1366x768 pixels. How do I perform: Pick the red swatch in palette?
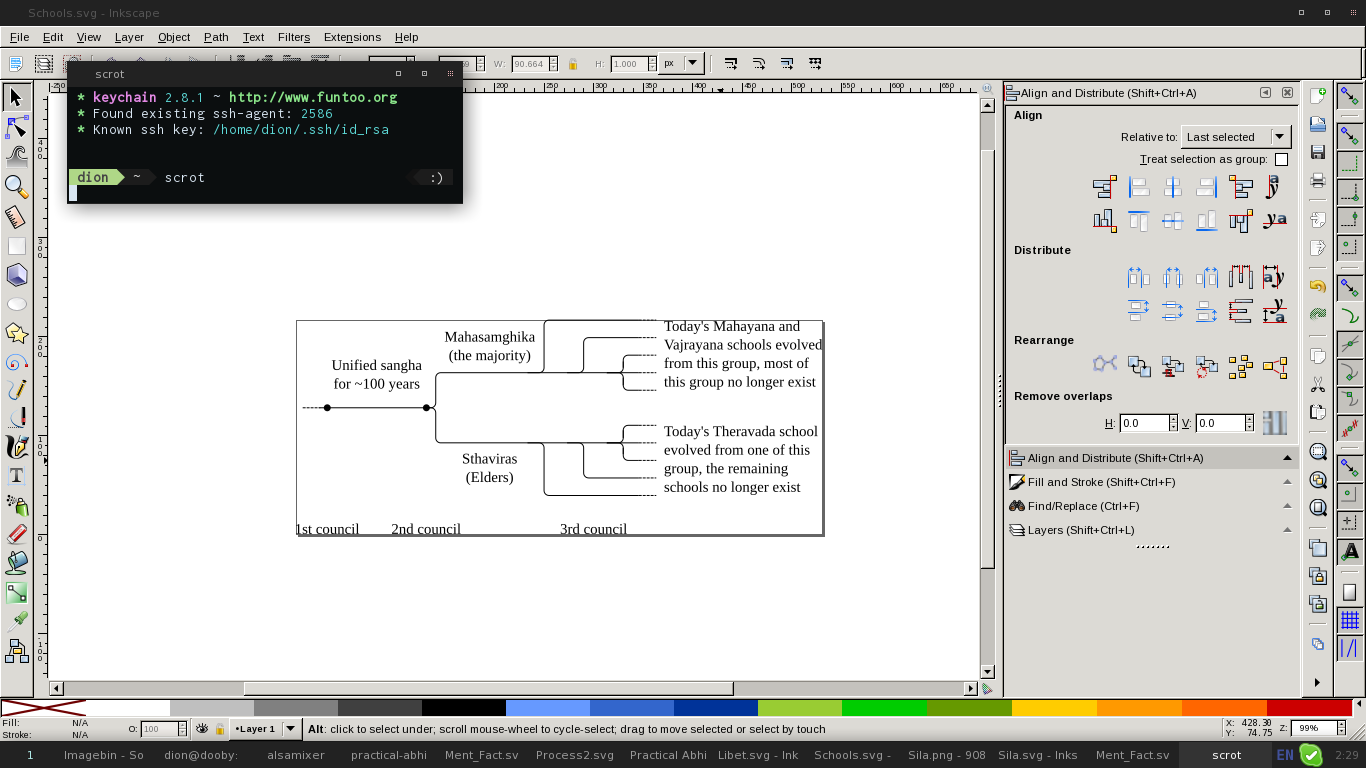coord(1309,709)
